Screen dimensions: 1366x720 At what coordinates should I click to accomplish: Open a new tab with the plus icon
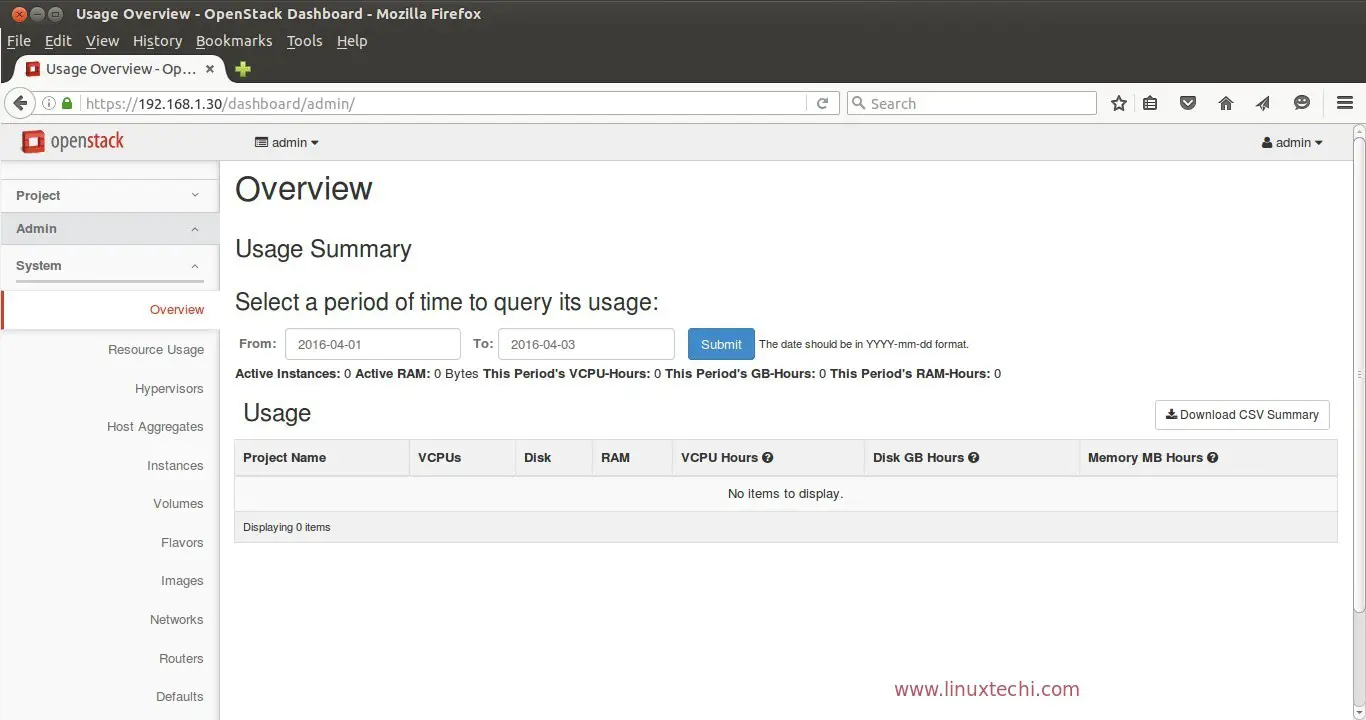click(x=242, y=69)
